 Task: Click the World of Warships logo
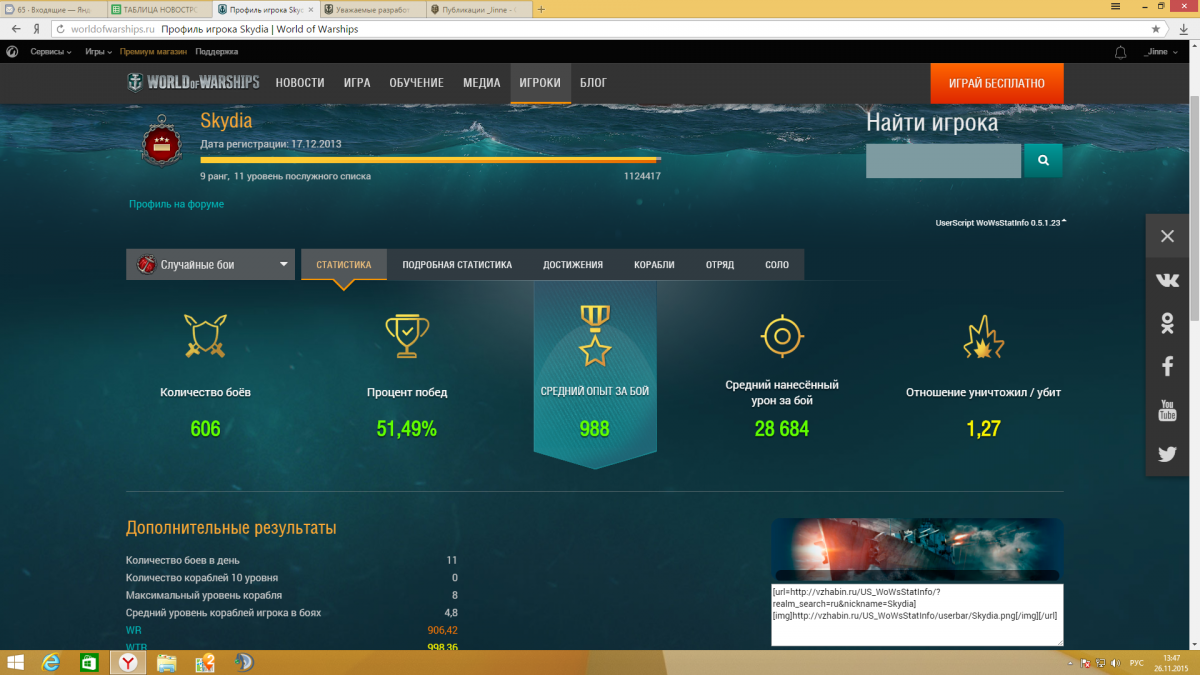[x=193, y=82]
